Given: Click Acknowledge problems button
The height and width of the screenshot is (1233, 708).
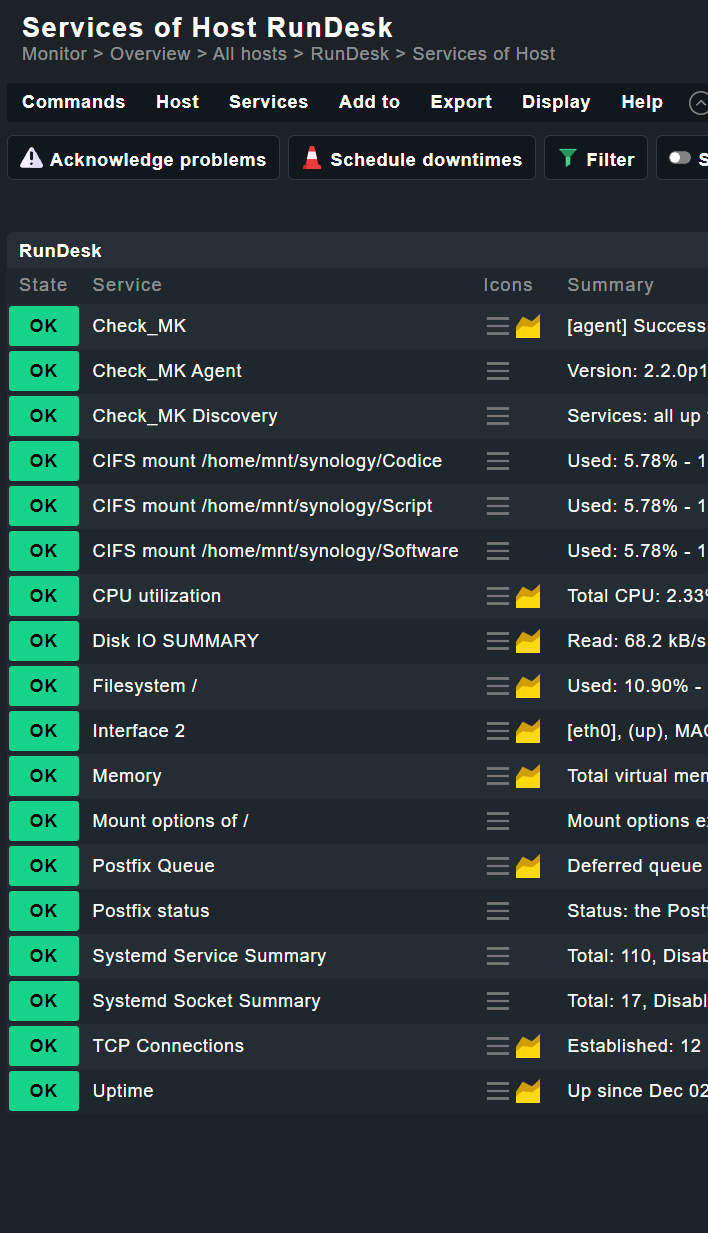Looking at the screenshot, I should (x=143, y=159).
